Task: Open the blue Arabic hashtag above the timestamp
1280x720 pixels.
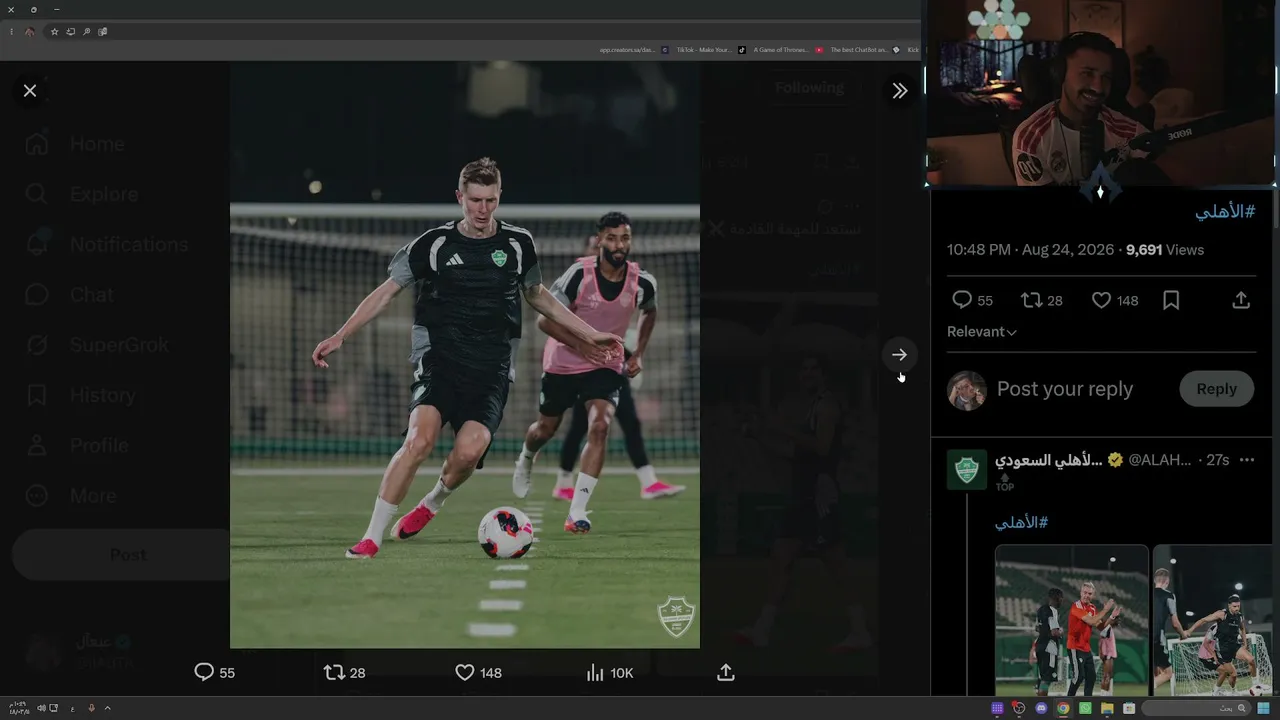Action: coord(1225,212)
